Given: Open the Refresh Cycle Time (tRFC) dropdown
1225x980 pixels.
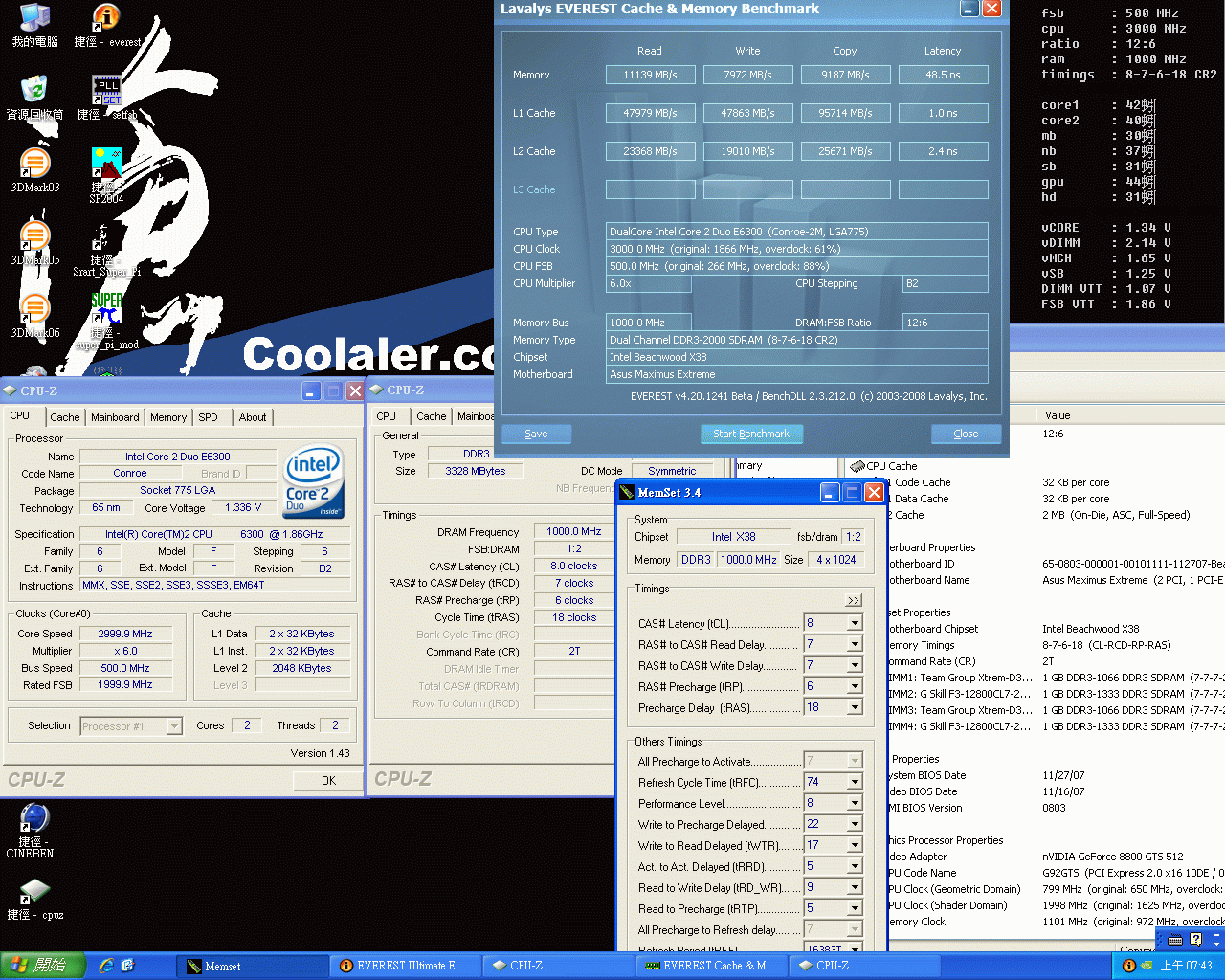Looking at the screenshot, I should point(855,782).
